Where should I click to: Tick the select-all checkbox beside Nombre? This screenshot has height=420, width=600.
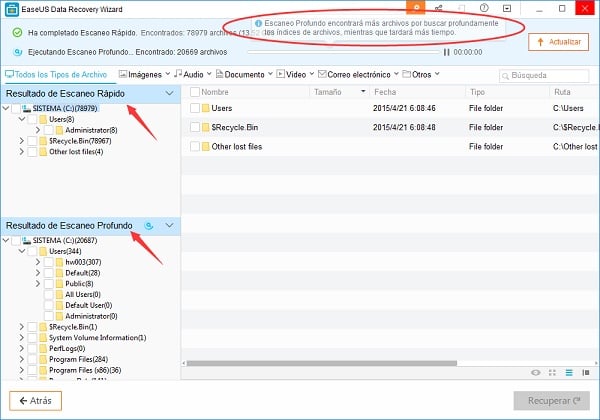195,92
